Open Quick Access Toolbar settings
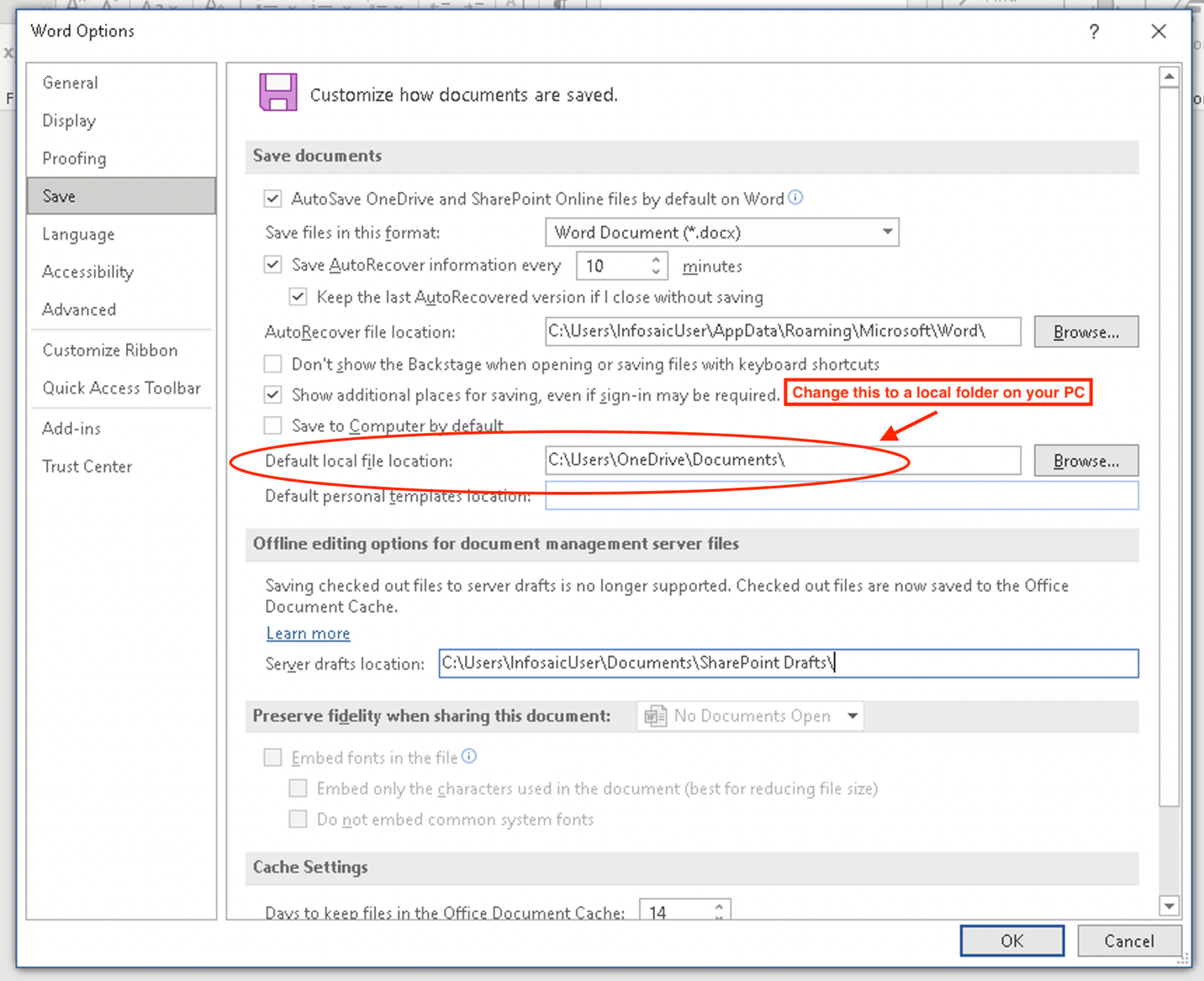The height and width of the screenshot is (981, 1204). [122, 388]
